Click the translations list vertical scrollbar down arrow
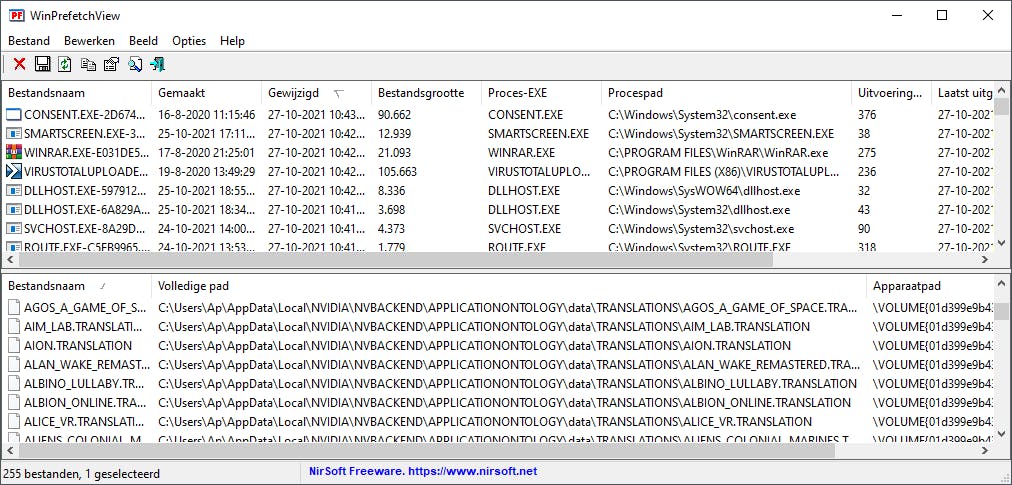This screenshot has height=485, width=1012. coord(1001,434)
